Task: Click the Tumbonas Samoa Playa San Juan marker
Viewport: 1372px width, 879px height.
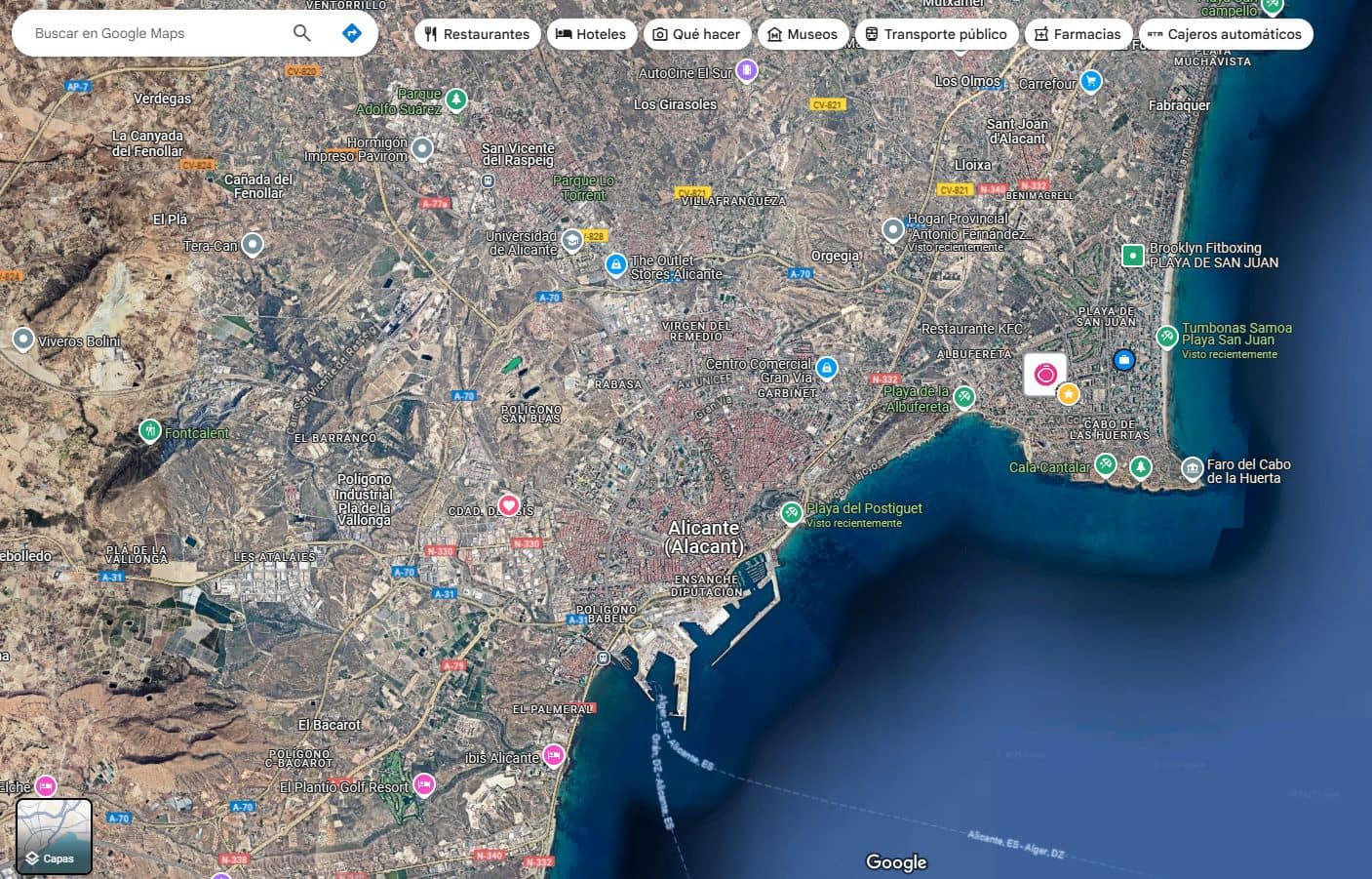Action: 1167,337
